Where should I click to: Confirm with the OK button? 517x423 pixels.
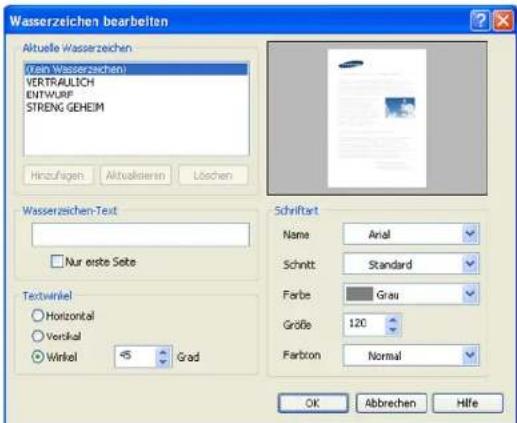click(313, 403)
